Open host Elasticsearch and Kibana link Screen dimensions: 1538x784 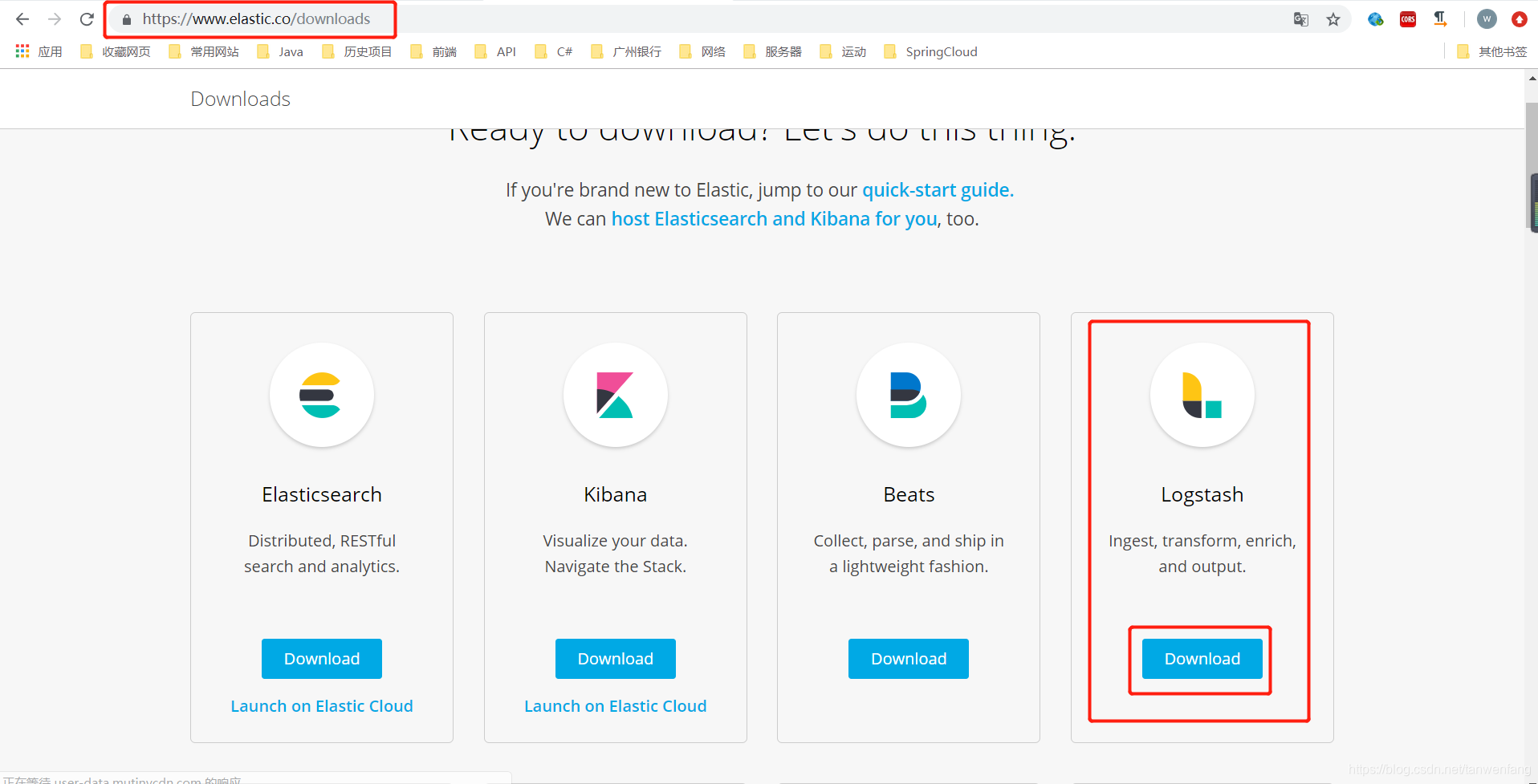click(x=774, y=219)
